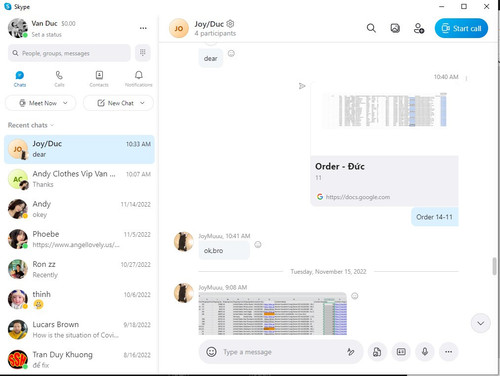This screenshot has height=376, width=500.
Task: Open JoyMuuu's spreadsheet image at 9:08 AM
Action: [x=273, y=314]
